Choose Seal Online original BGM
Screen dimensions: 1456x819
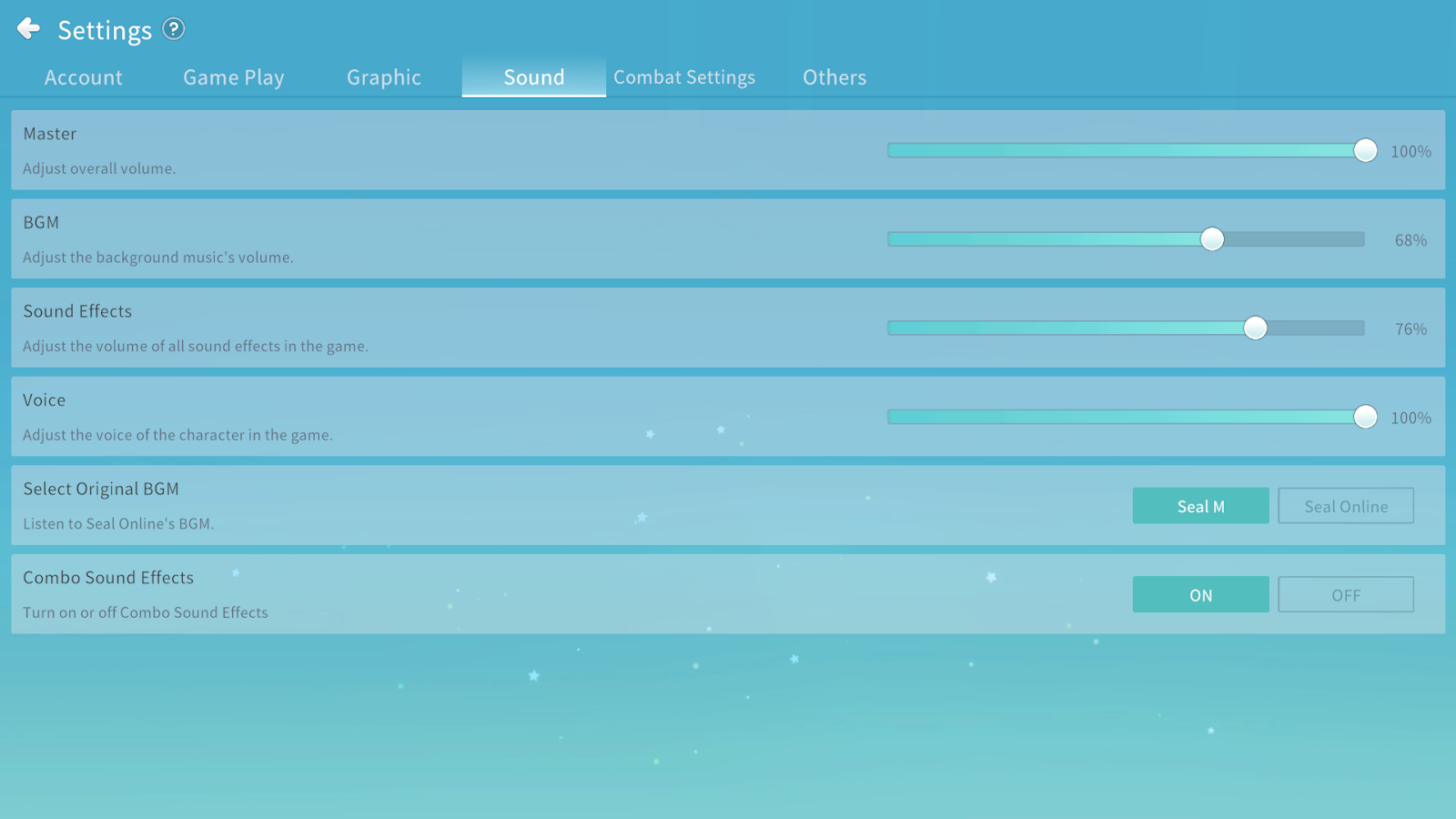pyautogui.click(x=1346, y=506)
